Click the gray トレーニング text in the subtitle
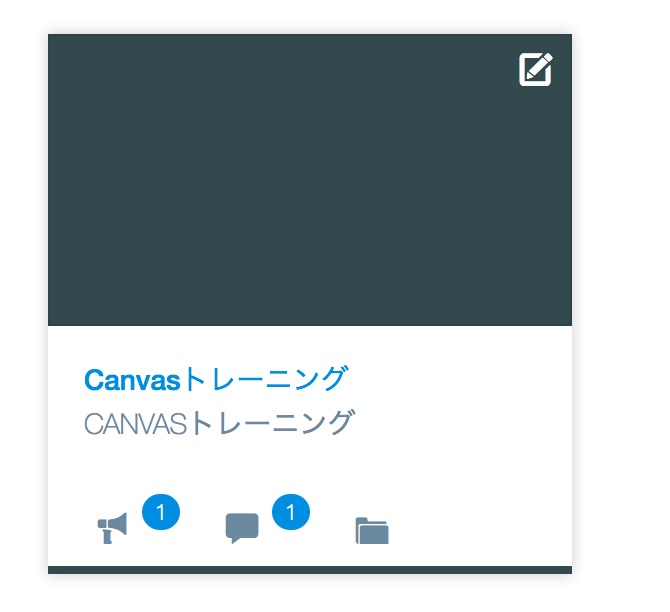The height and width of the screenshot is (612, 670). click(x=271, y=424)
